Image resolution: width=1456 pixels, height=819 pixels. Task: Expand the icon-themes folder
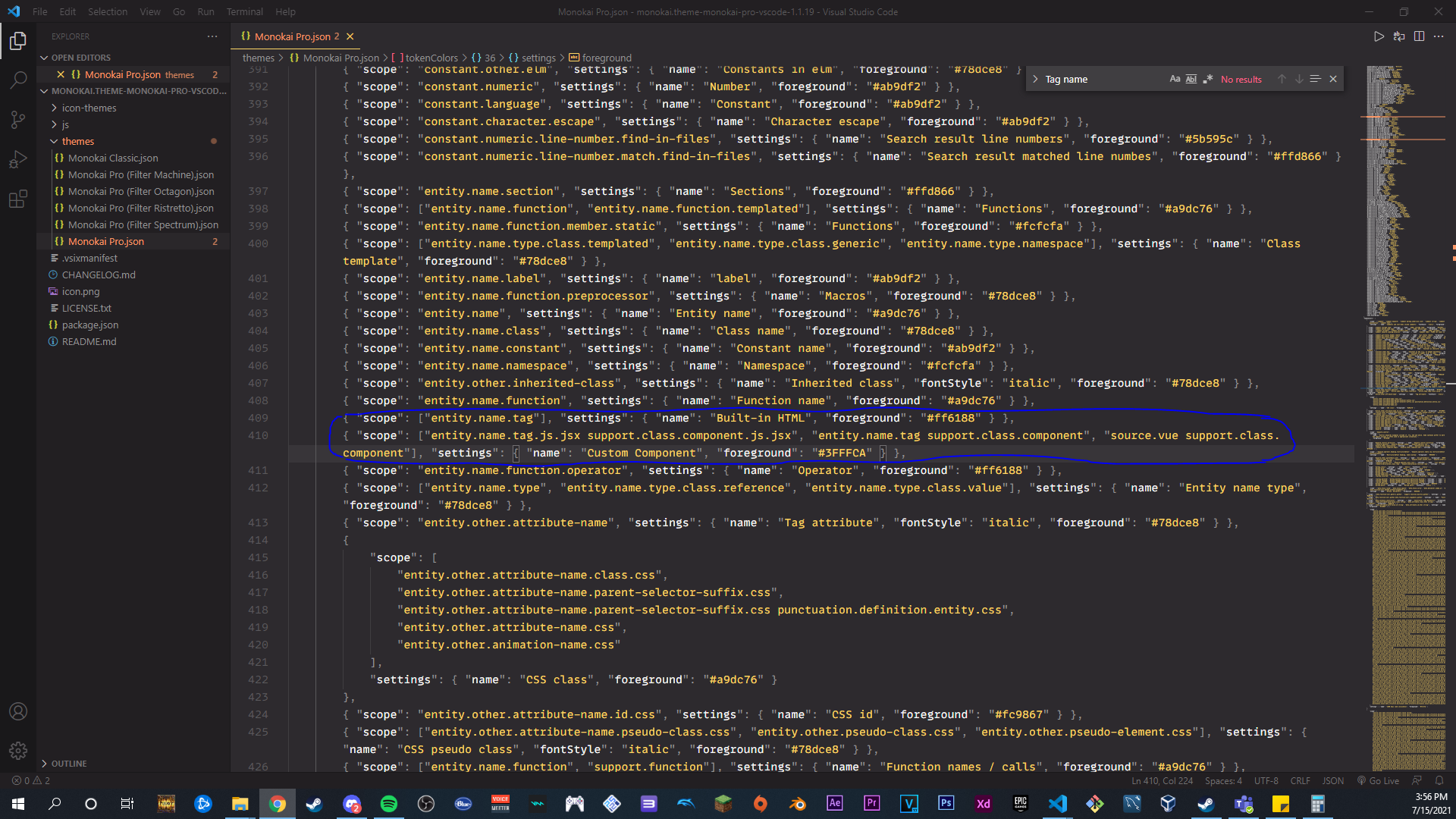[89, 108]
